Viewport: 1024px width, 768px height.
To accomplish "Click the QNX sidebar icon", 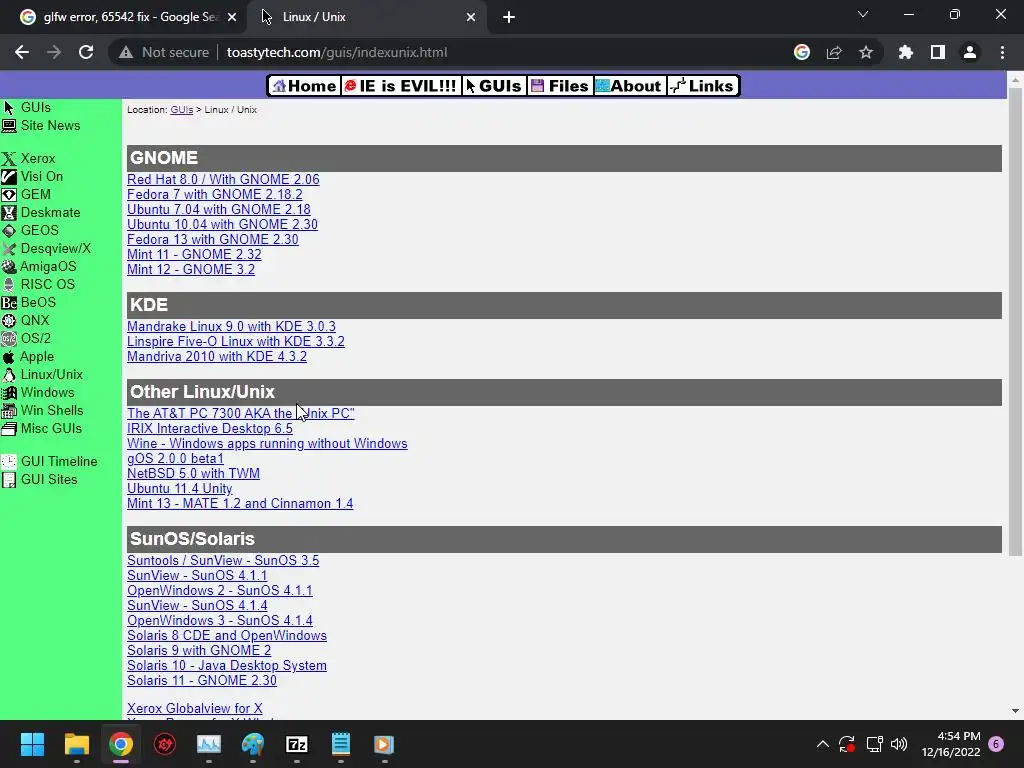I will 8,320.
